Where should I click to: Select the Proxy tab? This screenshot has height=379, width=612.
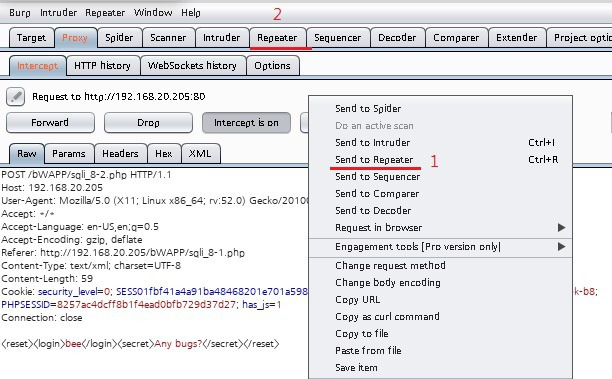75,37
